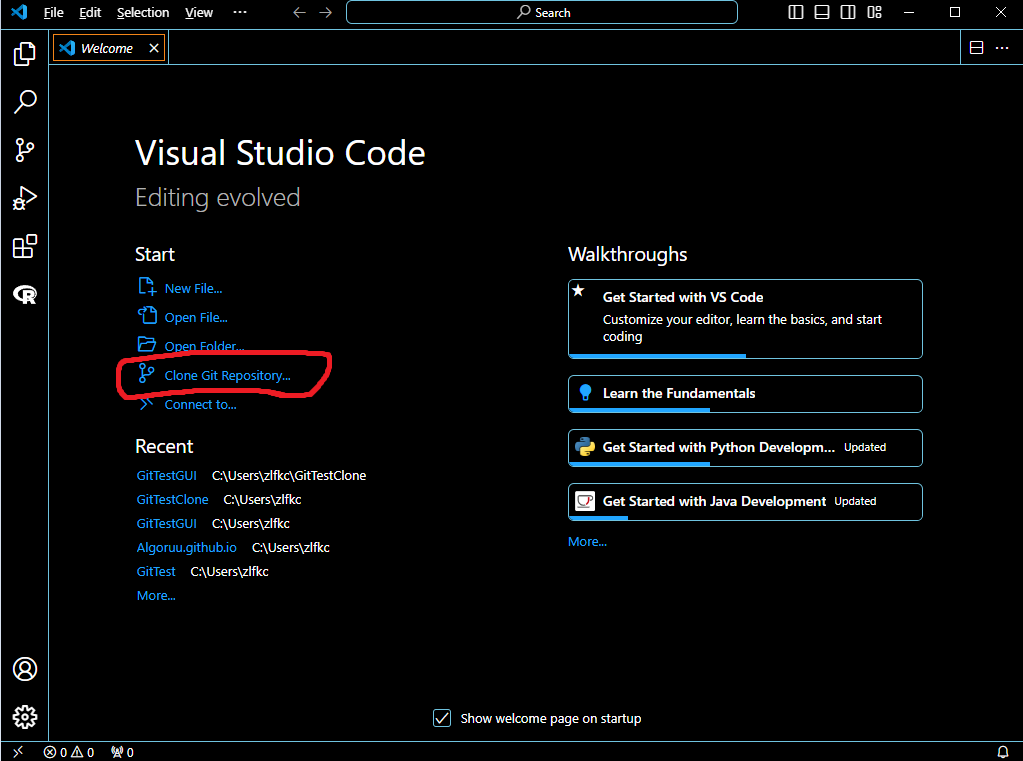The height and width of the screenshot is (761, 1023).
Task: Open Learn the Fundamentals walkthrough
Action: click(745, 394)
